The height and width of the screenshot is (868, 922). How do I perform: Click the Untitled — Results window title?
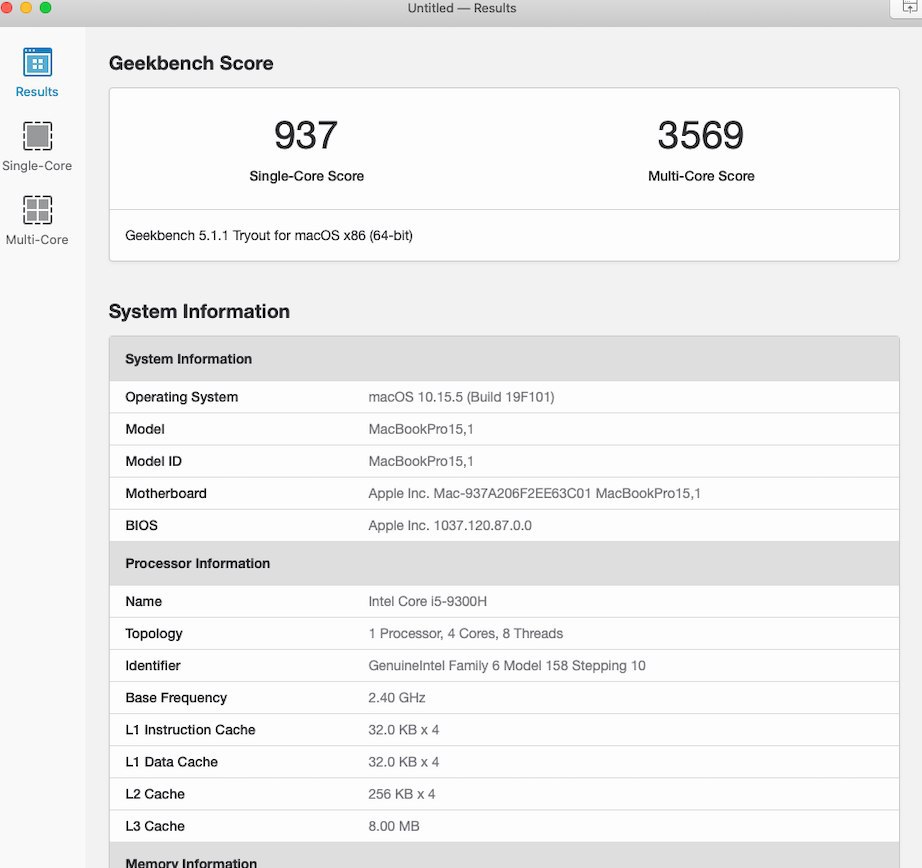462,8
